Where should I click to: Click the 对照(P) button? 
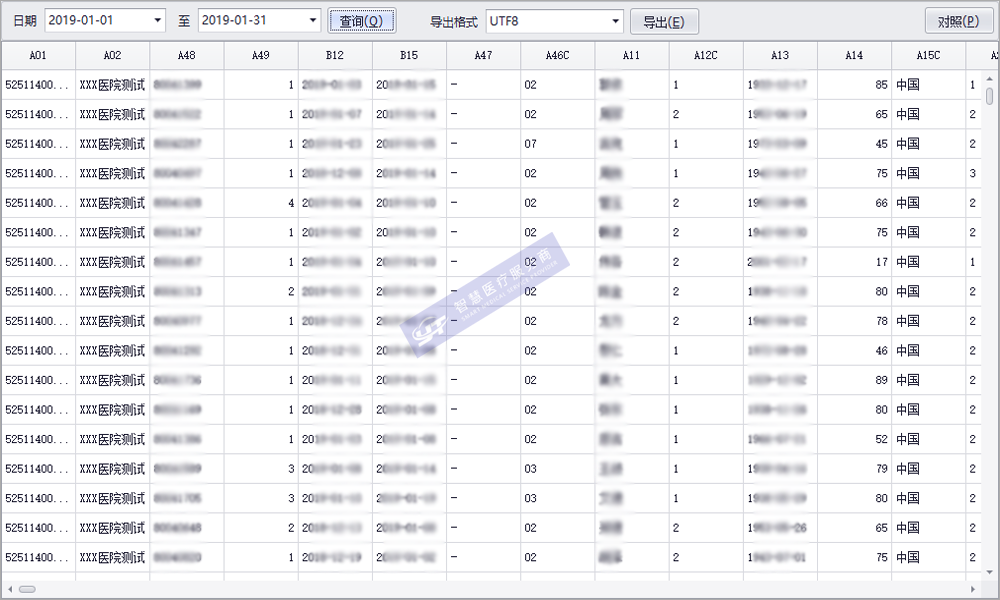[x=958, y=21]
